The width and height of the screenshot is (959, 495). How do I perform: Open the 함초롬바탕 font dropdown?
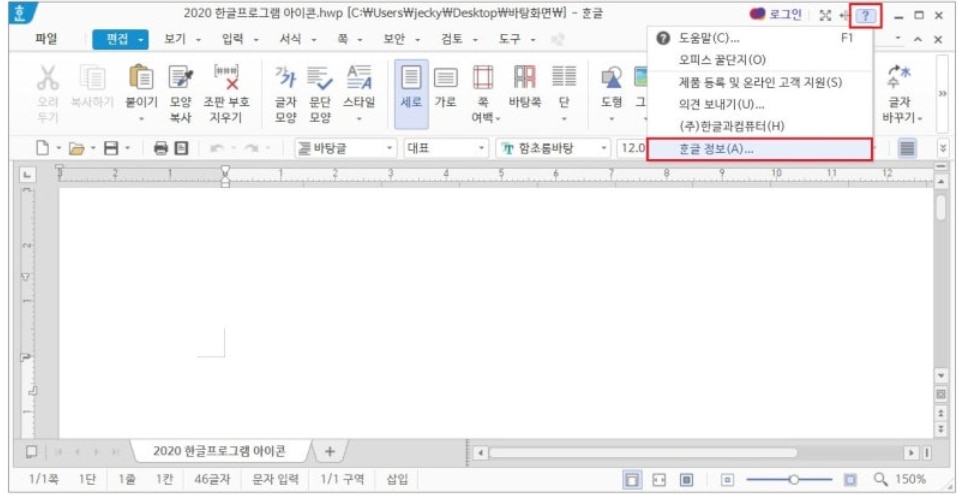(x=553, y=148)
